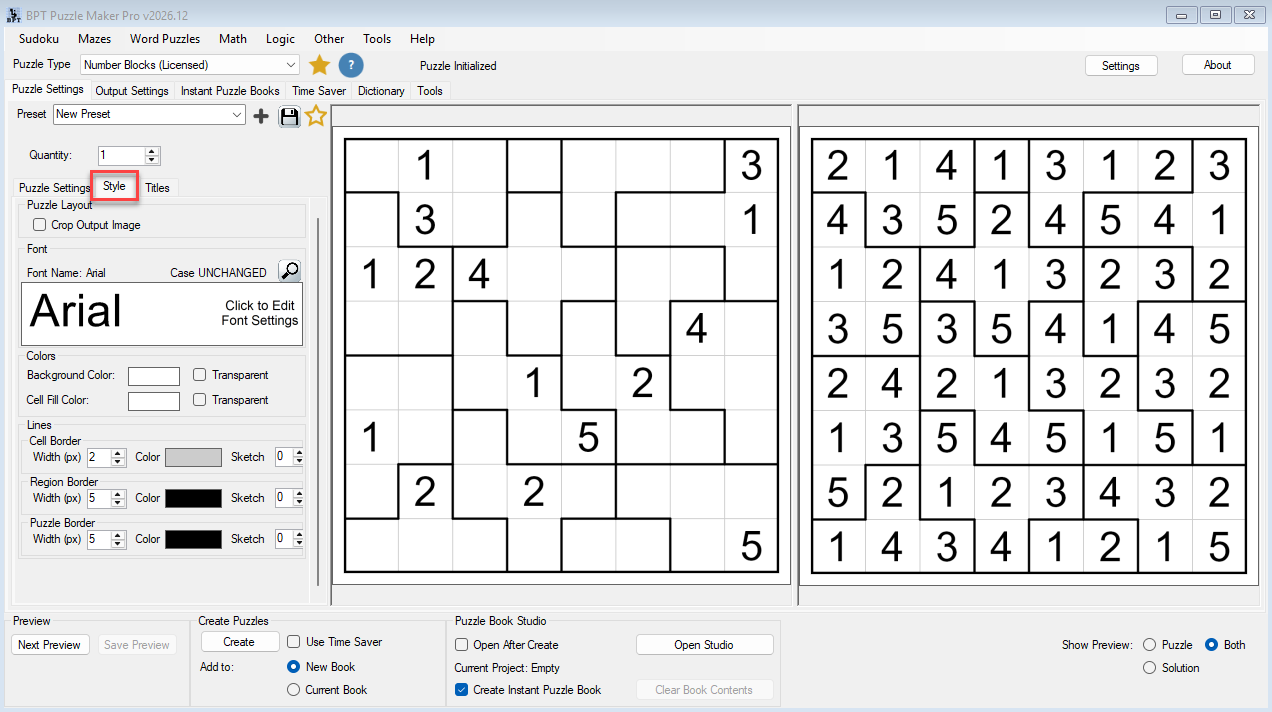The width and height of the screenshot is (1272, 712).
Task: Switch to Dictionary tab
Action: tap(381, 91)
